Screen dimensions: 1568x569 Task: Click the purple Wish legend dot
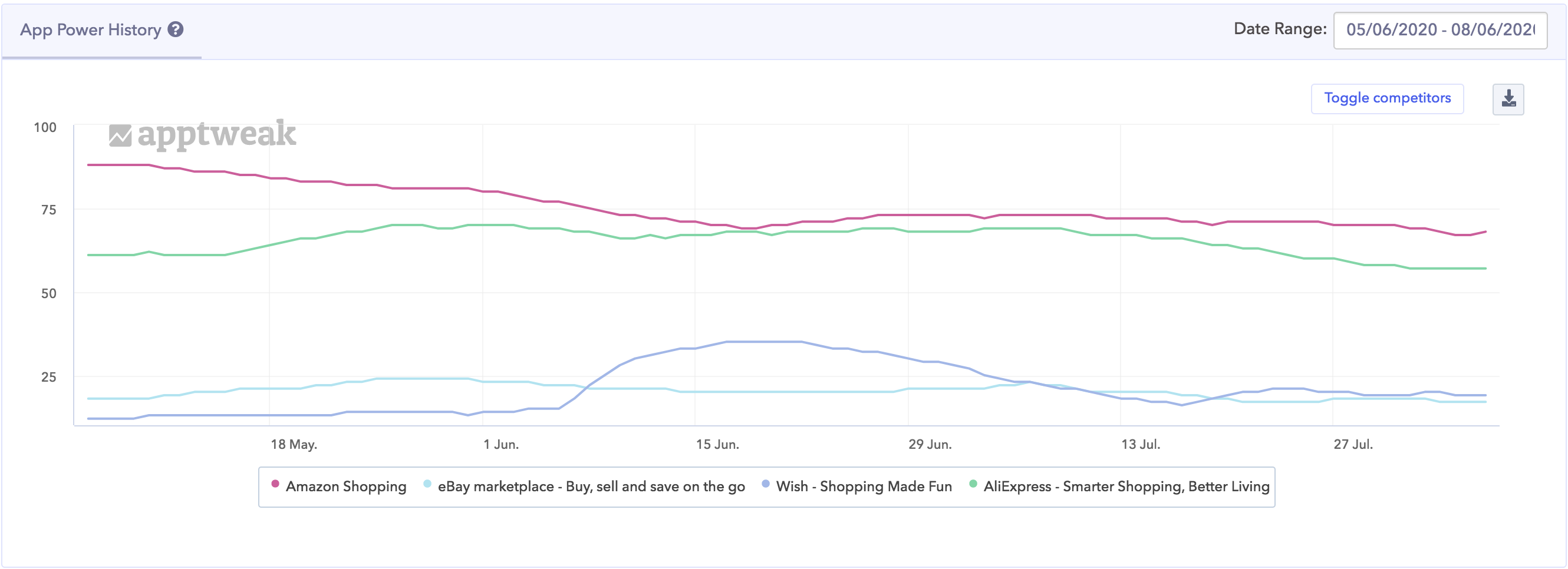[x=765, y=485]
